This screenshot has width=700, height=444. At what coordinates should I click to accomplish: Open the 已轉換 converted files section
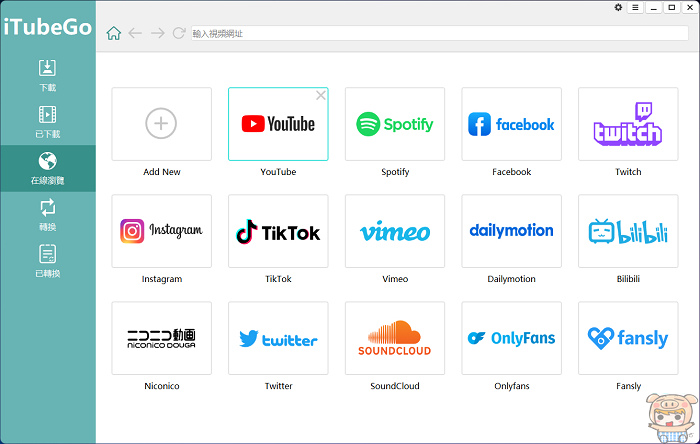47,261
